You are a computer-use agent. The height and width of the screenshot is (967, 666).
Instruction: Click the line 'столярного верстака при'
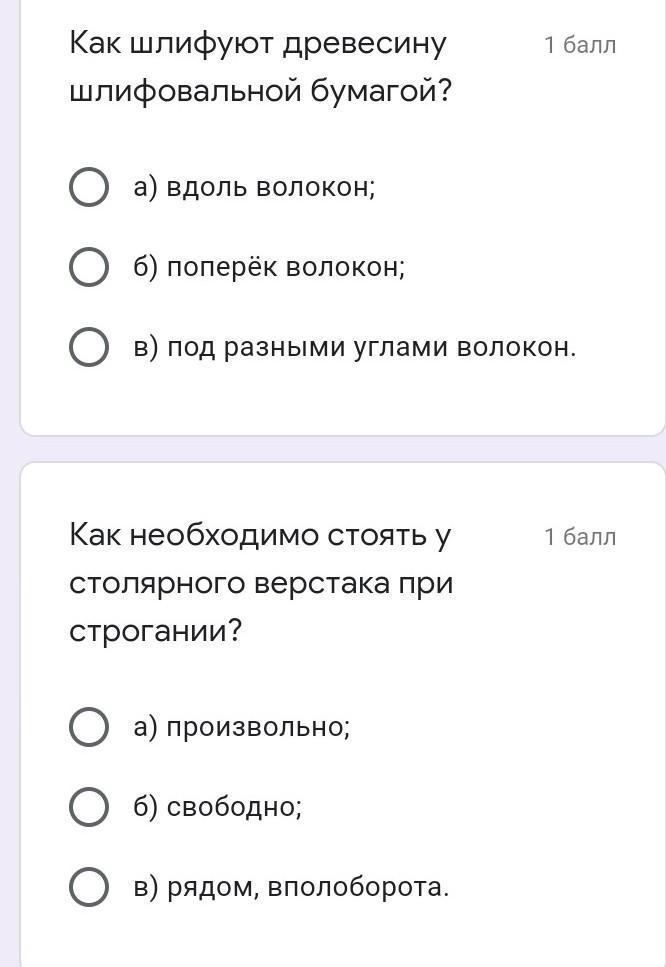click(x=261, y=583)
